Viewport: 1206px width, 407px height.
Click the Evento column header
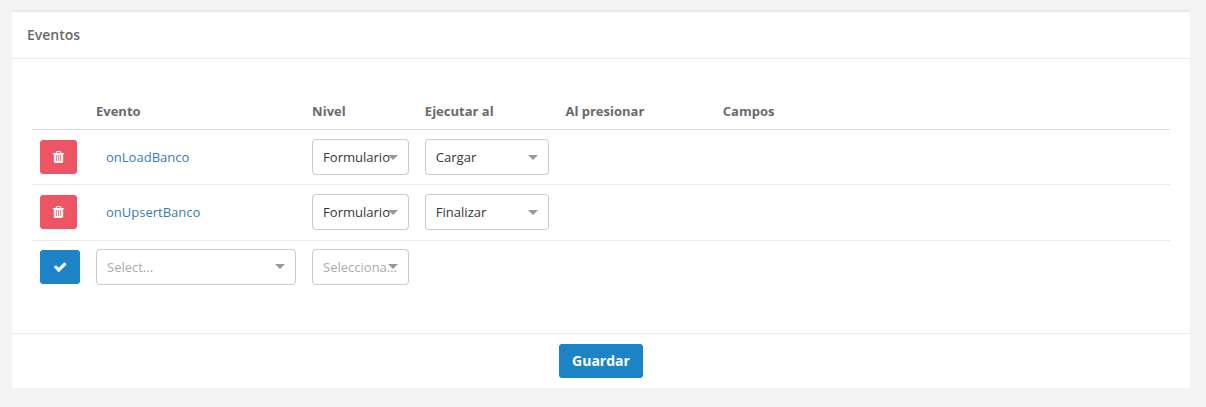pyautogui.click(x=118, y=111)
